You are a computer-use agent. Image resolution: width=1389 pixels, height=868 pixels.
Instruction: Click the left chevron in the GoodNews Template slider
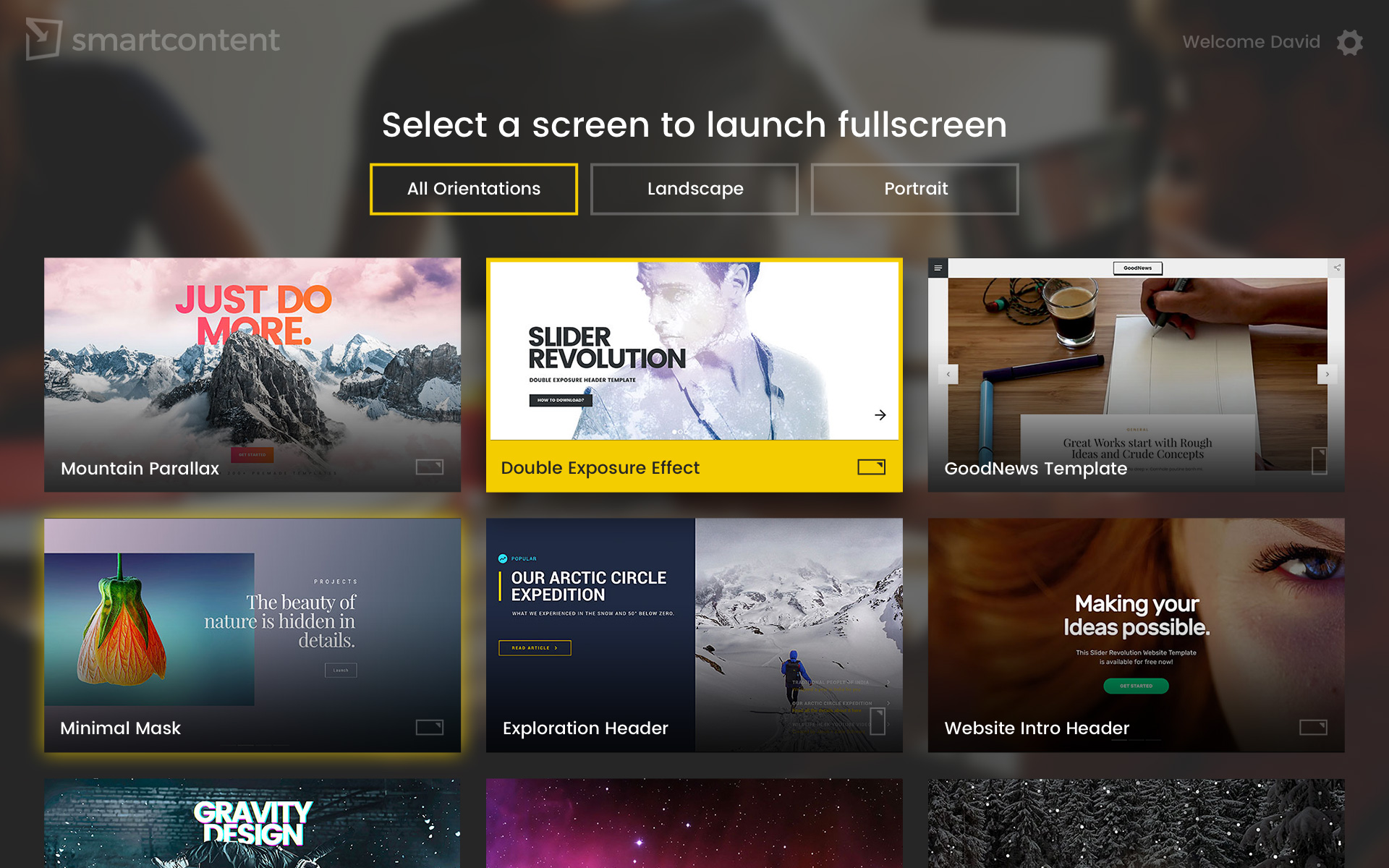[948, 374]
